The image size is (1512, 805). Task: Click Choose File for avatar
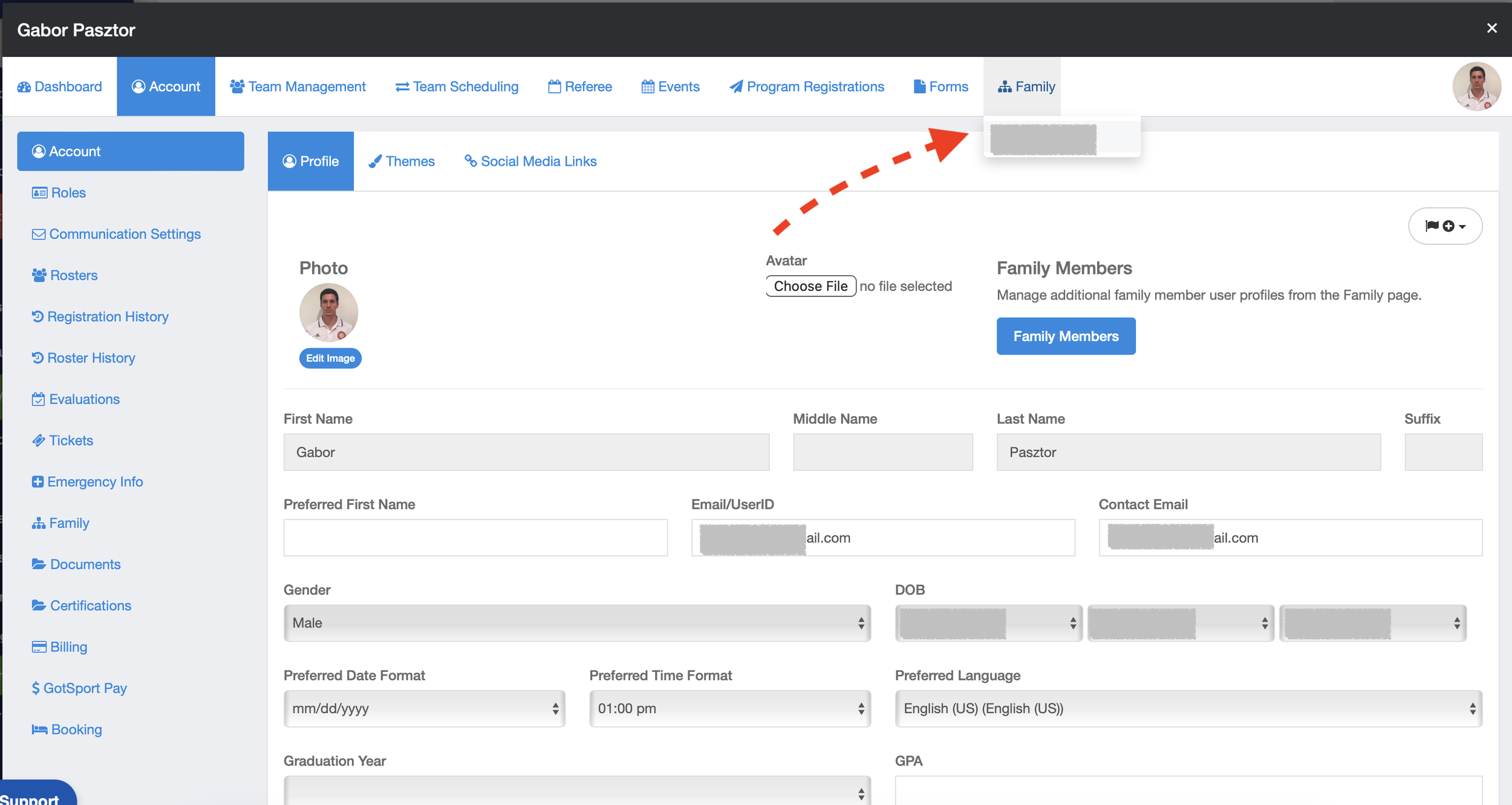(810, 286)
